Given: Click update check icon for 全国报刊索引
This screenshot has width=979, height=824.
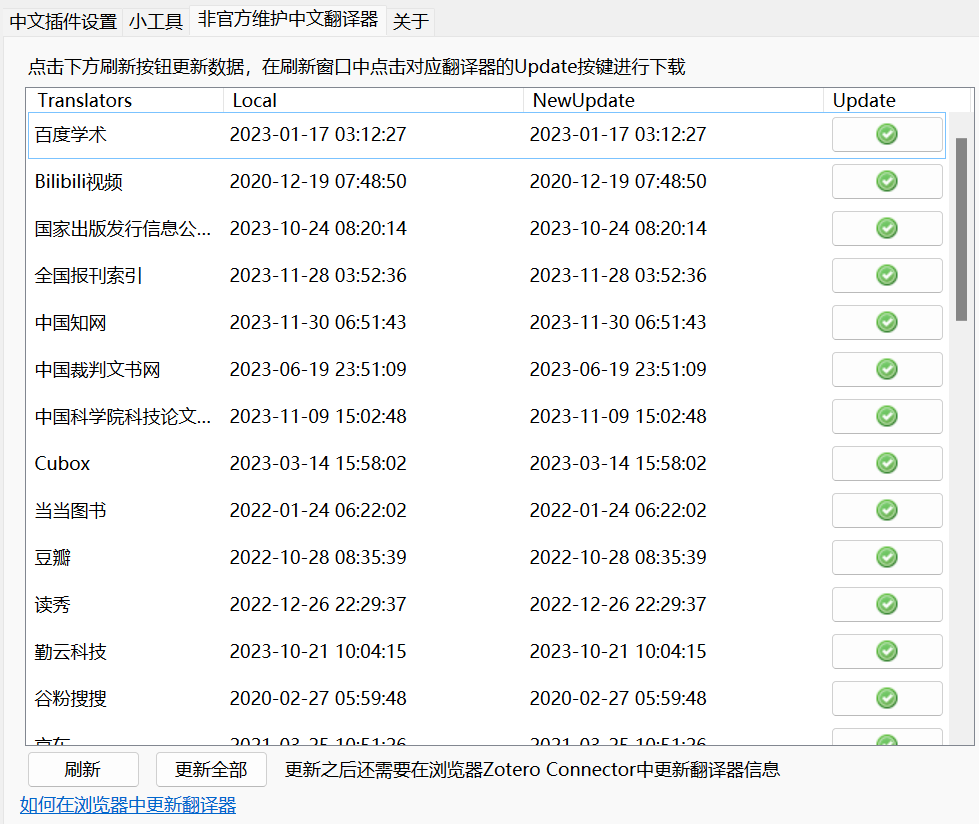Looking at the screenshot, I should tap(887, 275).
